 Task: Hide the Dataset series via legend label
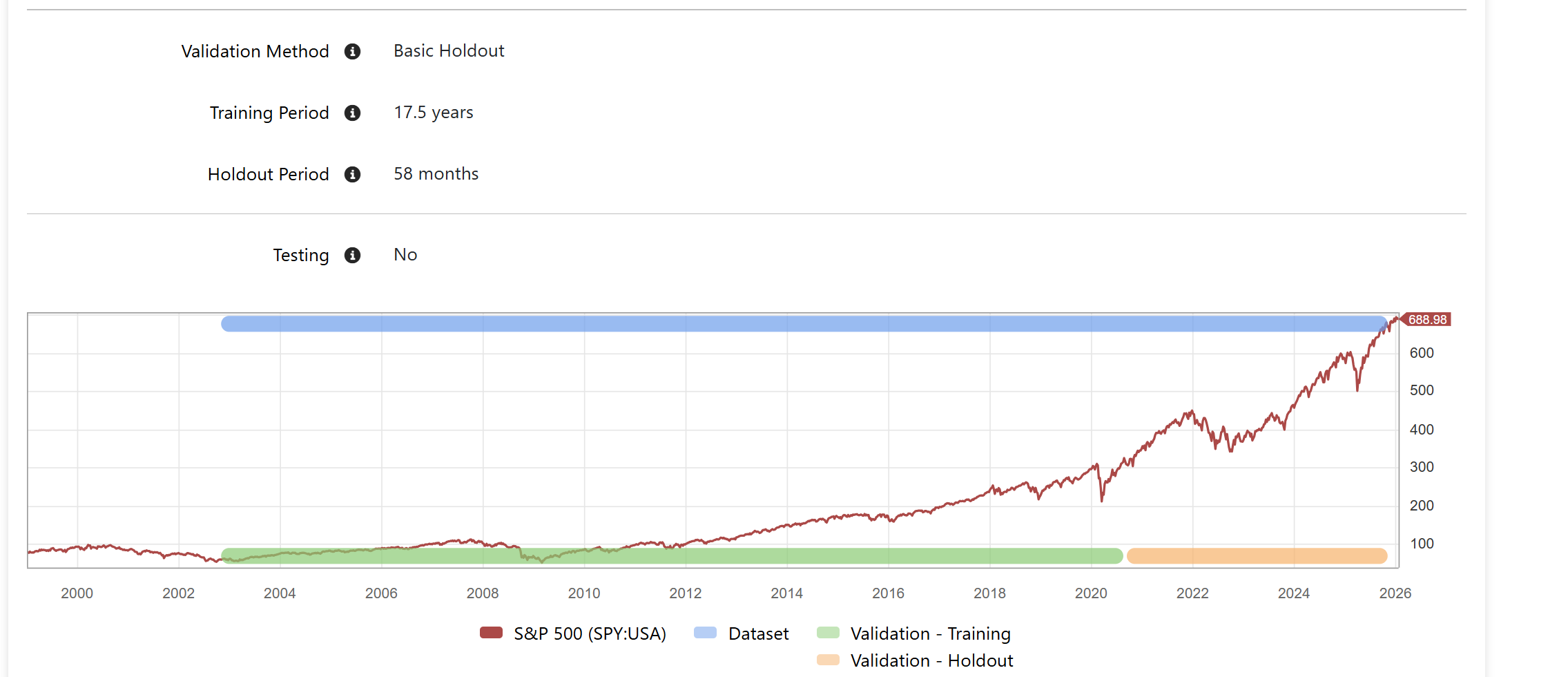(x=757, y=633)
